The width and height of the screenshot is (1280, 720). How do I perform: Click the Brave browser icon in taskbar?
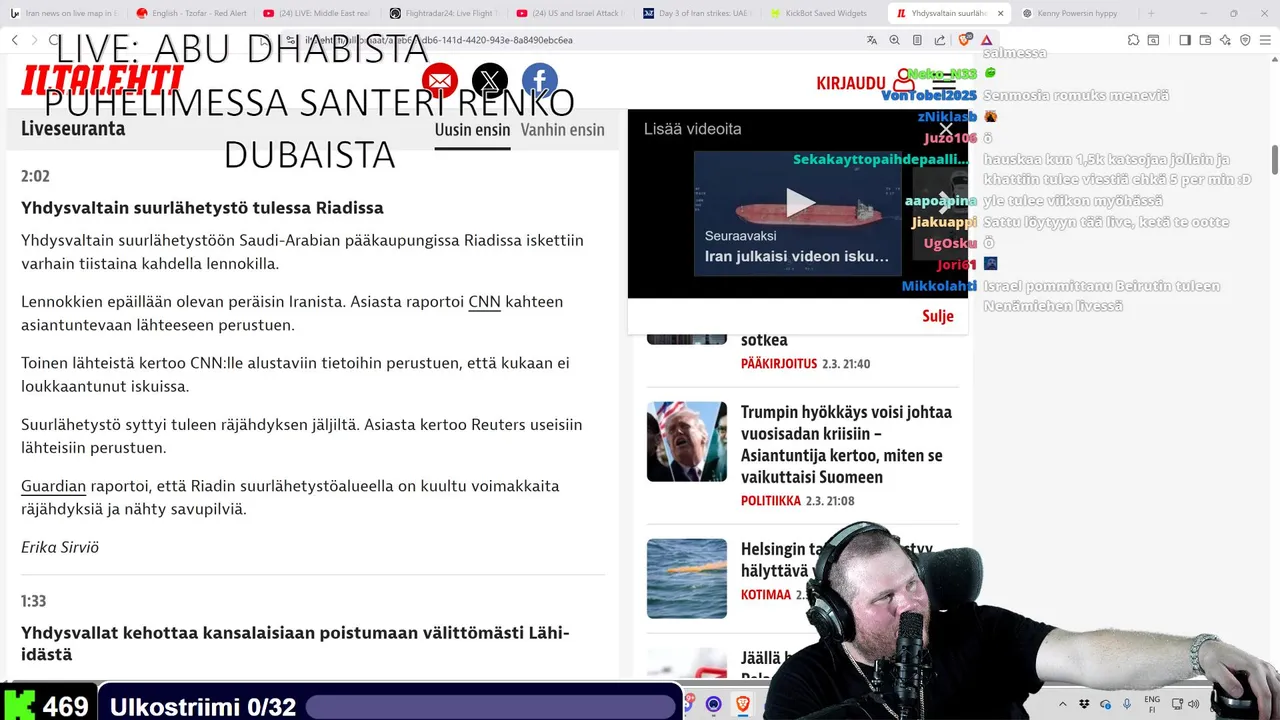click(743, 705)
